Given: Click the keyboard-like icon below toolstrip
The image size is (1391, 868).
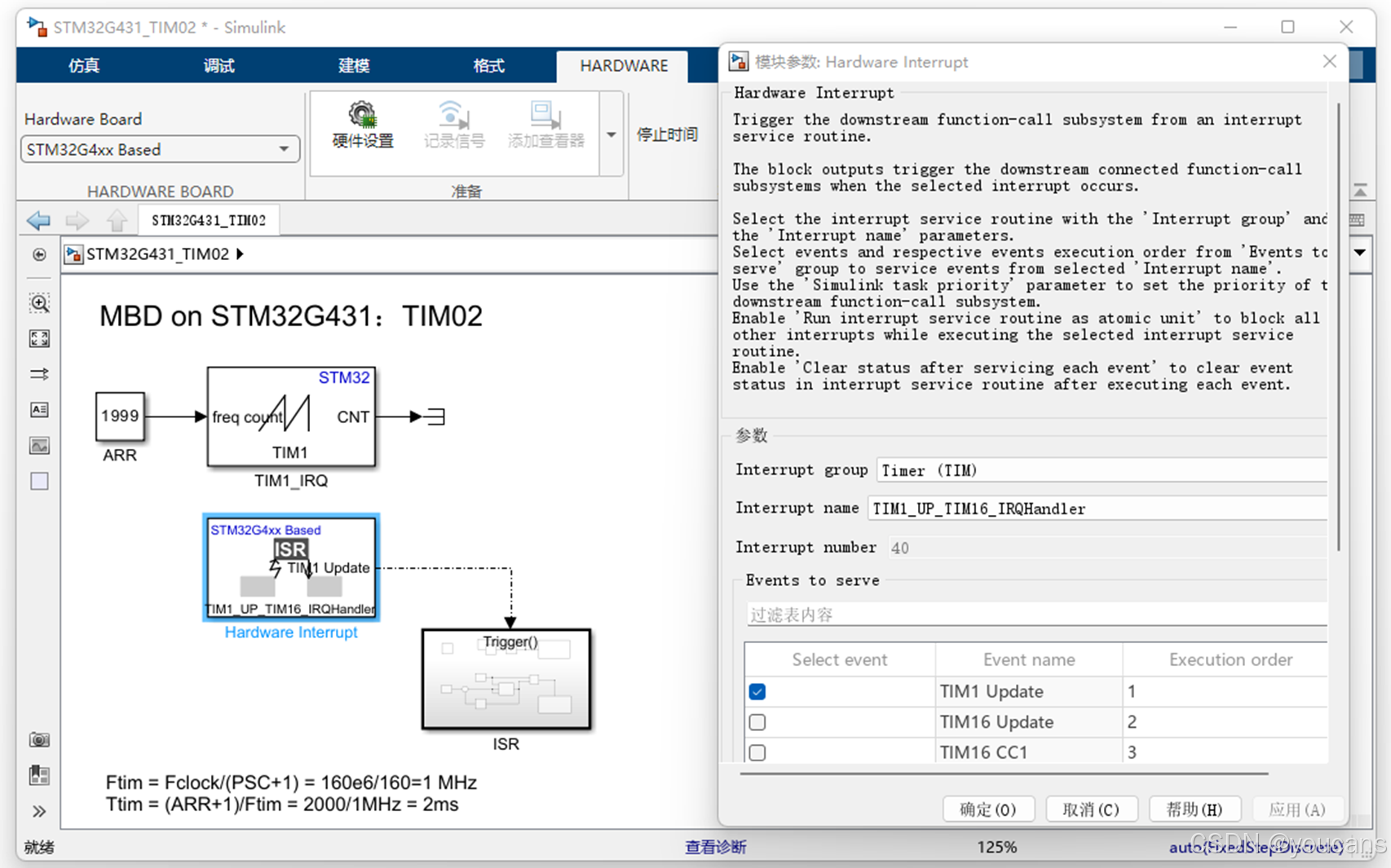Looking at the screenshot, I should 1358,220.
